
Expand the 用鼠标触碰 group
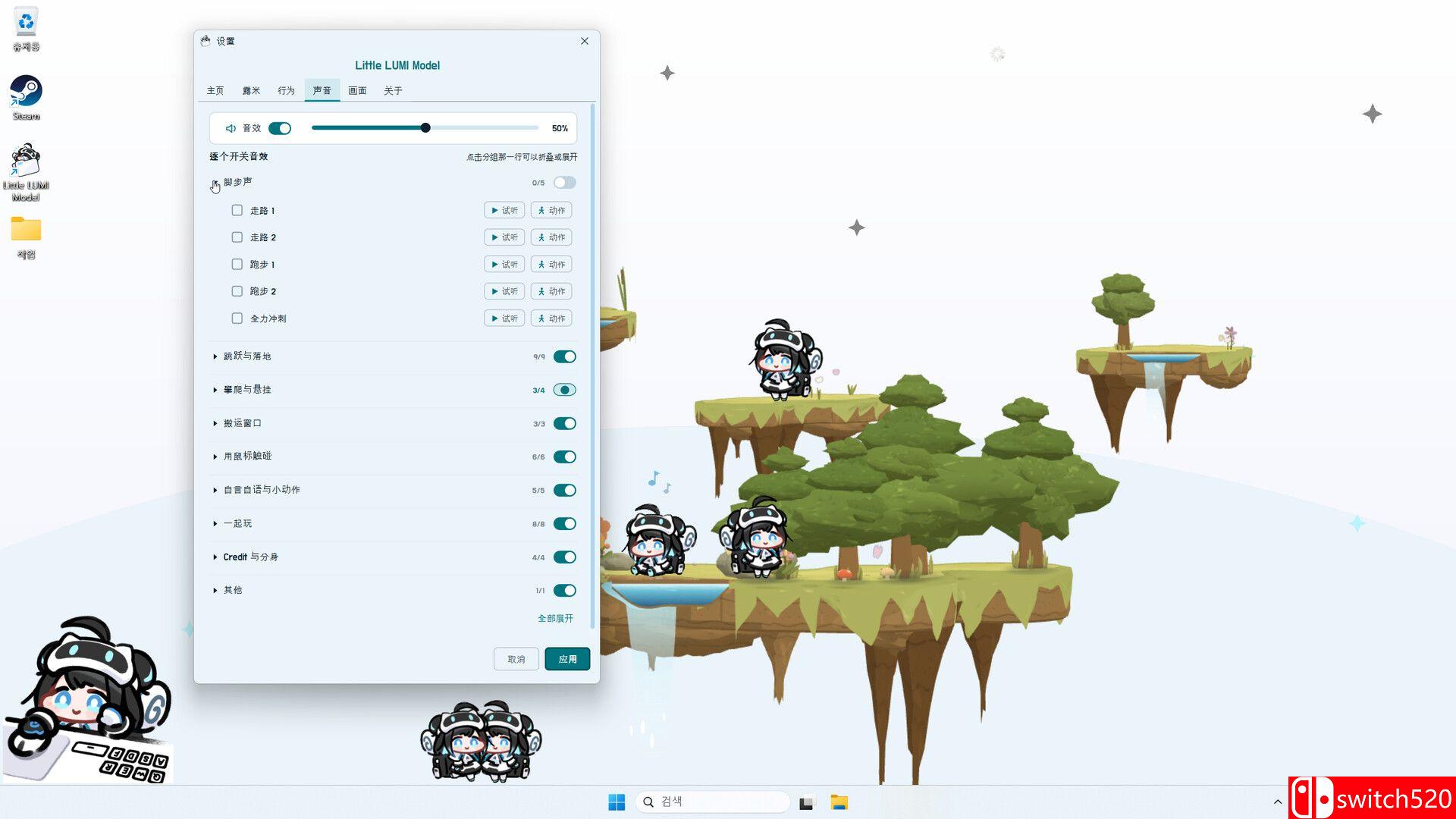[215, 457]
